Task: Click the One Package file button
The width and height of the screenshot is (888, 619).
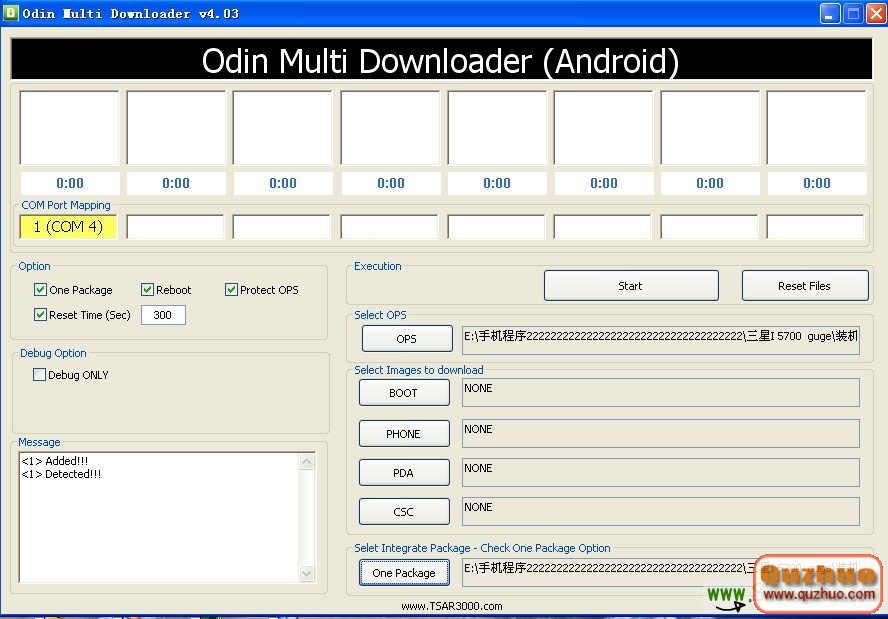Action: tap(404, 573)
